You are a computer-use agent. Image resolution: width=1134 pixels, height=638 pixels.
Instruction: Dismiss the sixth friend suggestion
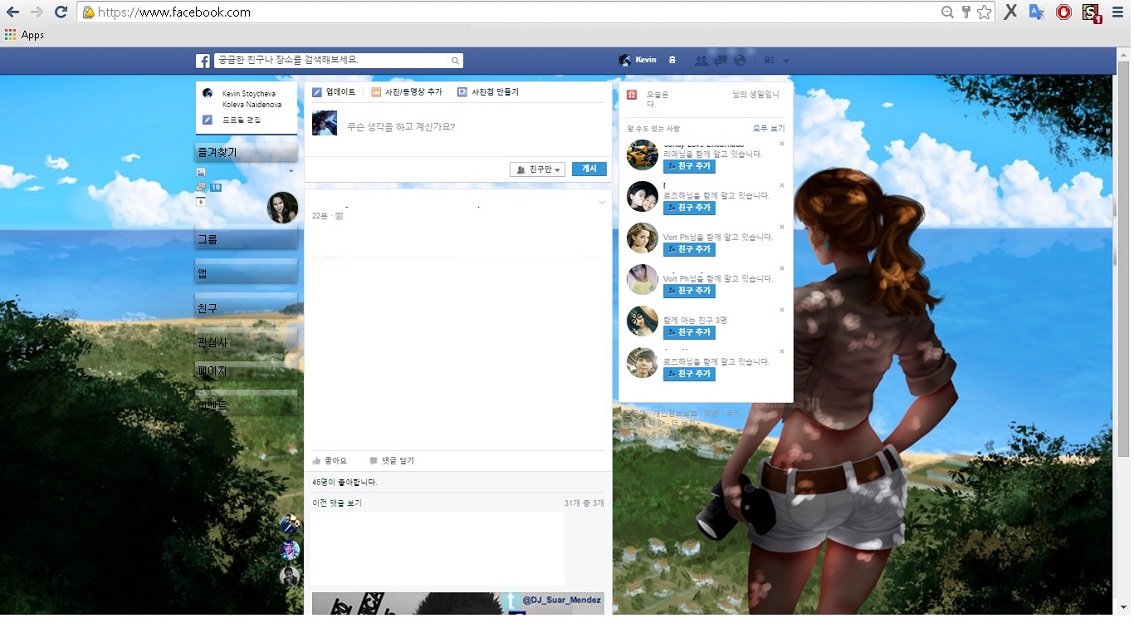point(782,352)
